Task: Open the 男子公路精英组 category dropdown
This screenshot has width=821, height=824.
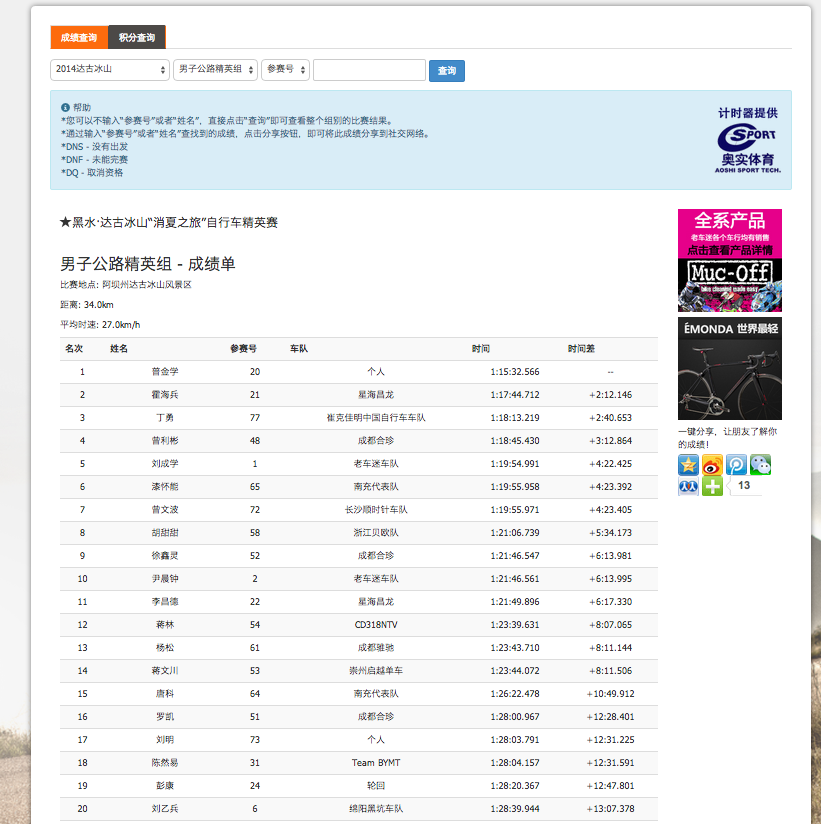Action: tap(215, 69)
